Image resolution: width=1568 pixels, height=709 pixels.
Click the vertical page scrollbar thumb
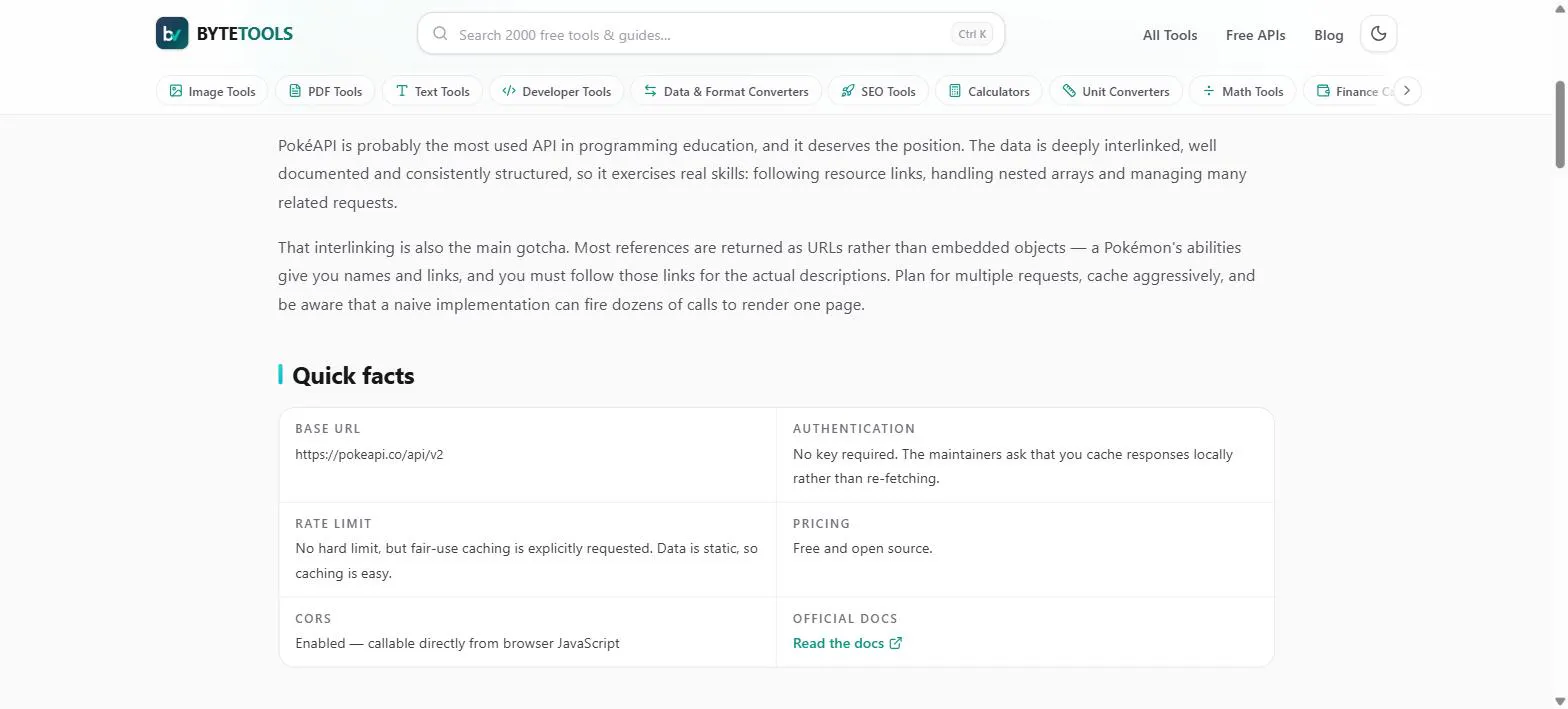(1560, 125)
